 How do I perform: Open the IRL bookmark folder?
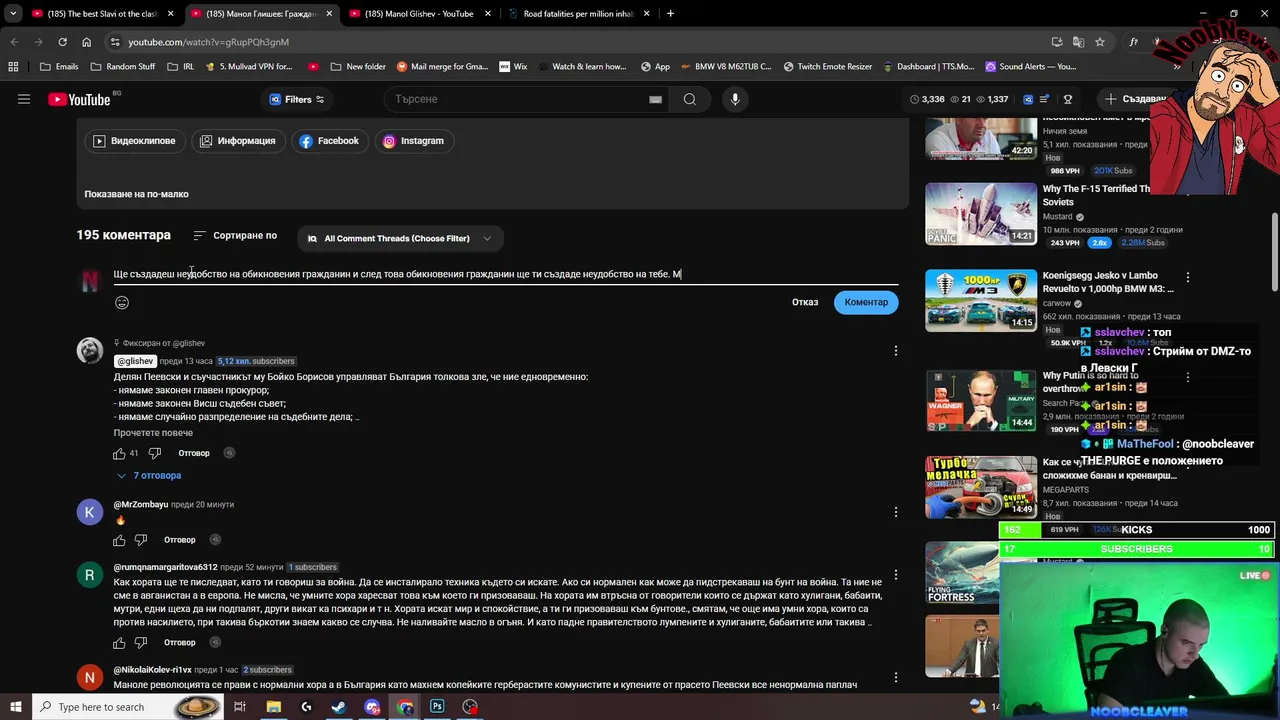coord(181,67)
